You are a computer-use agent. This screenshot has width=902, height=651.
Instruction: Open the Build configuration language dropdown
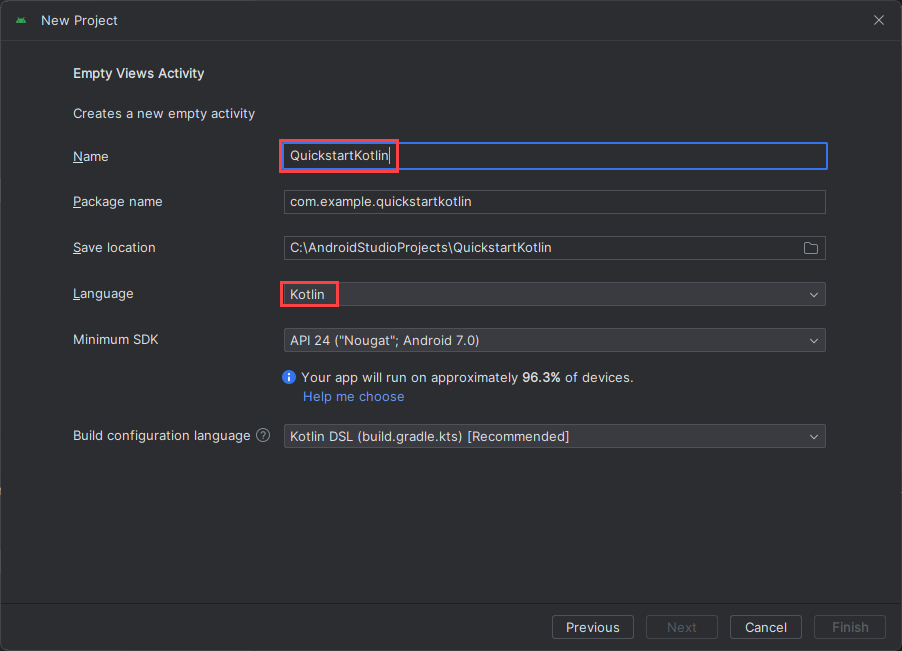click(x=814, y=436)
